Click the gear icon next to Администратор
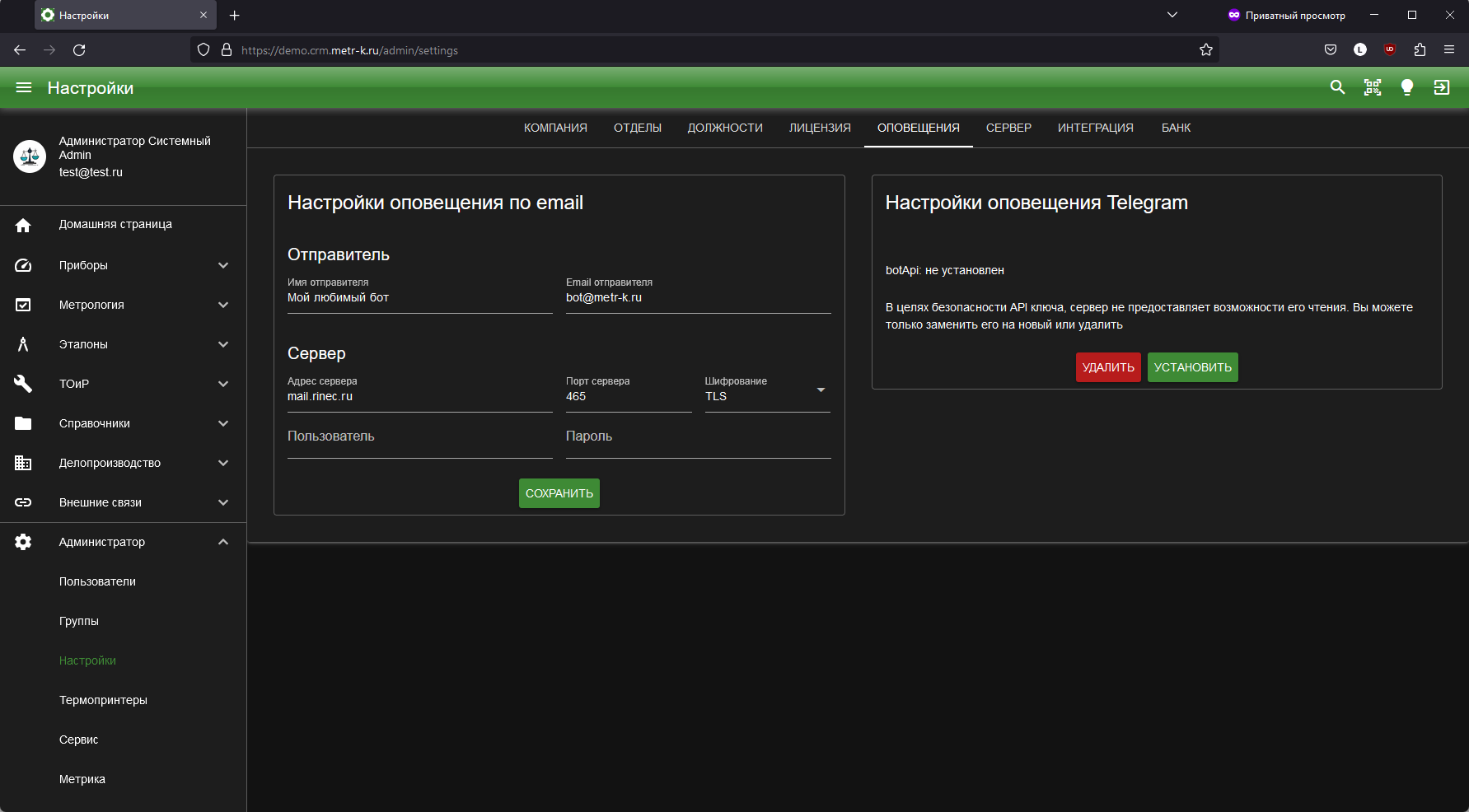The height and width of the screenshot is (812, 1469). click(23, 542)
